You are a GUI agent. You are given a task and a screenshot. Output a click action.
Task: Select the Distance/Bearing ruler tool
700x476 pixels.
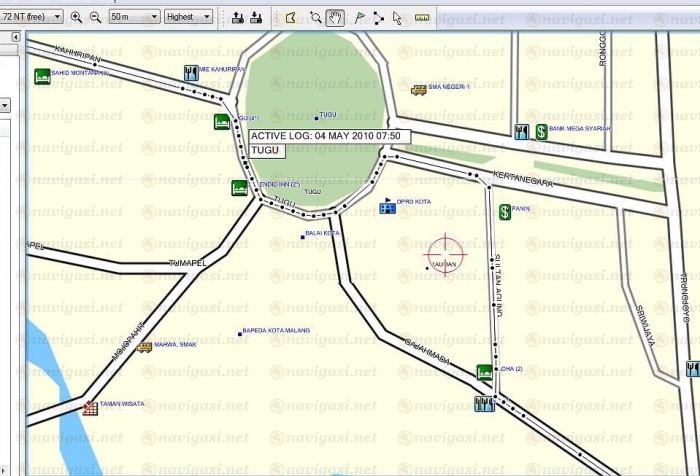421,17
